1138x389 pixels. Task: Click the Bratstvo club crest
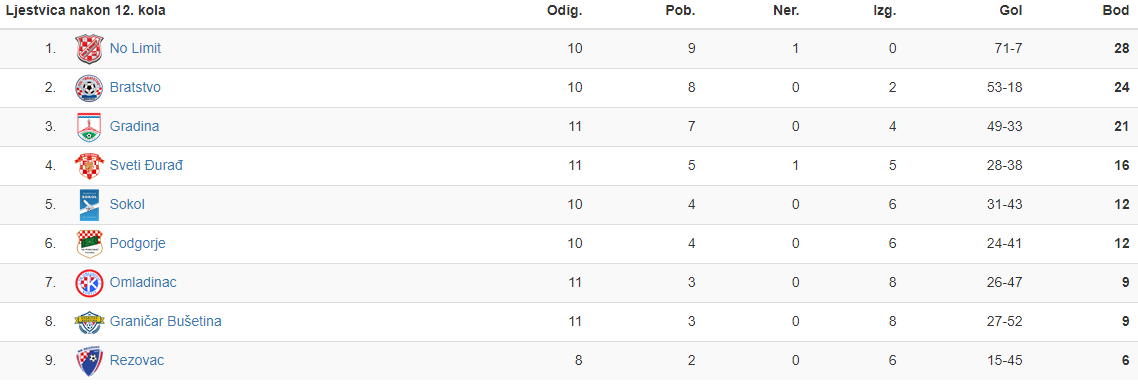point(89,88)
